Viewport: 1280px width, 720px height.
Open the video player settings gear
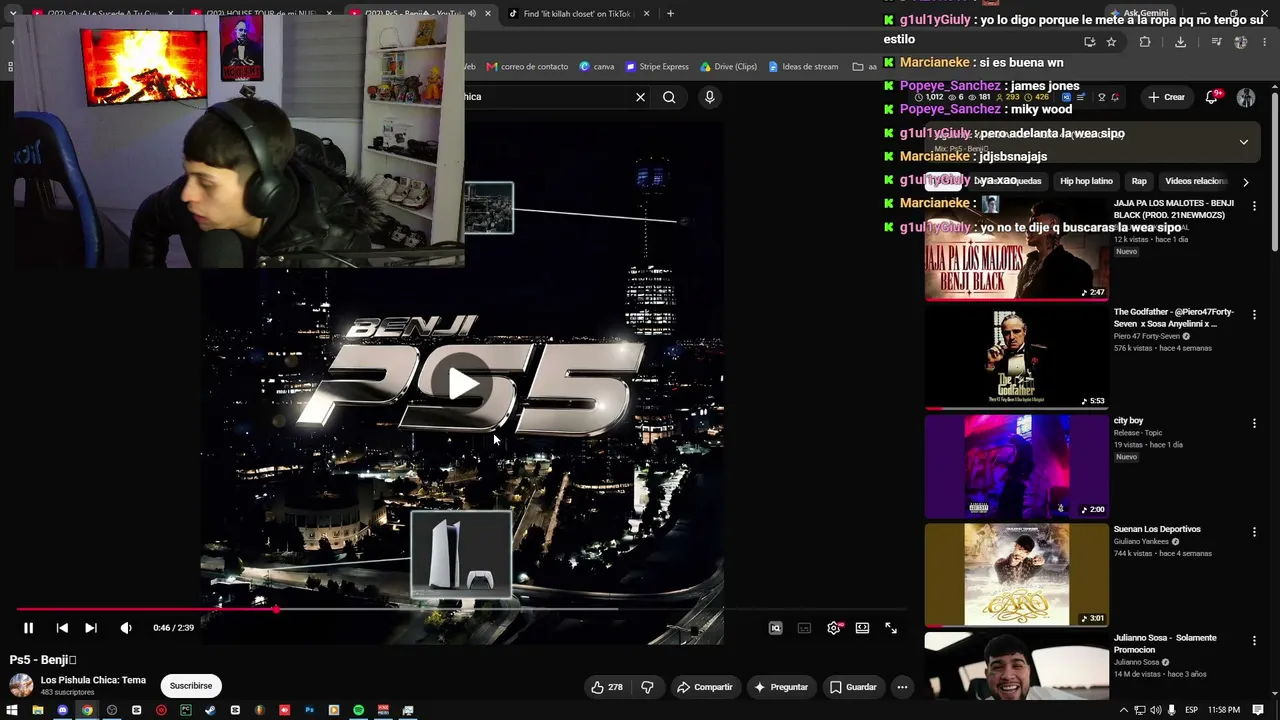point(834,628)
